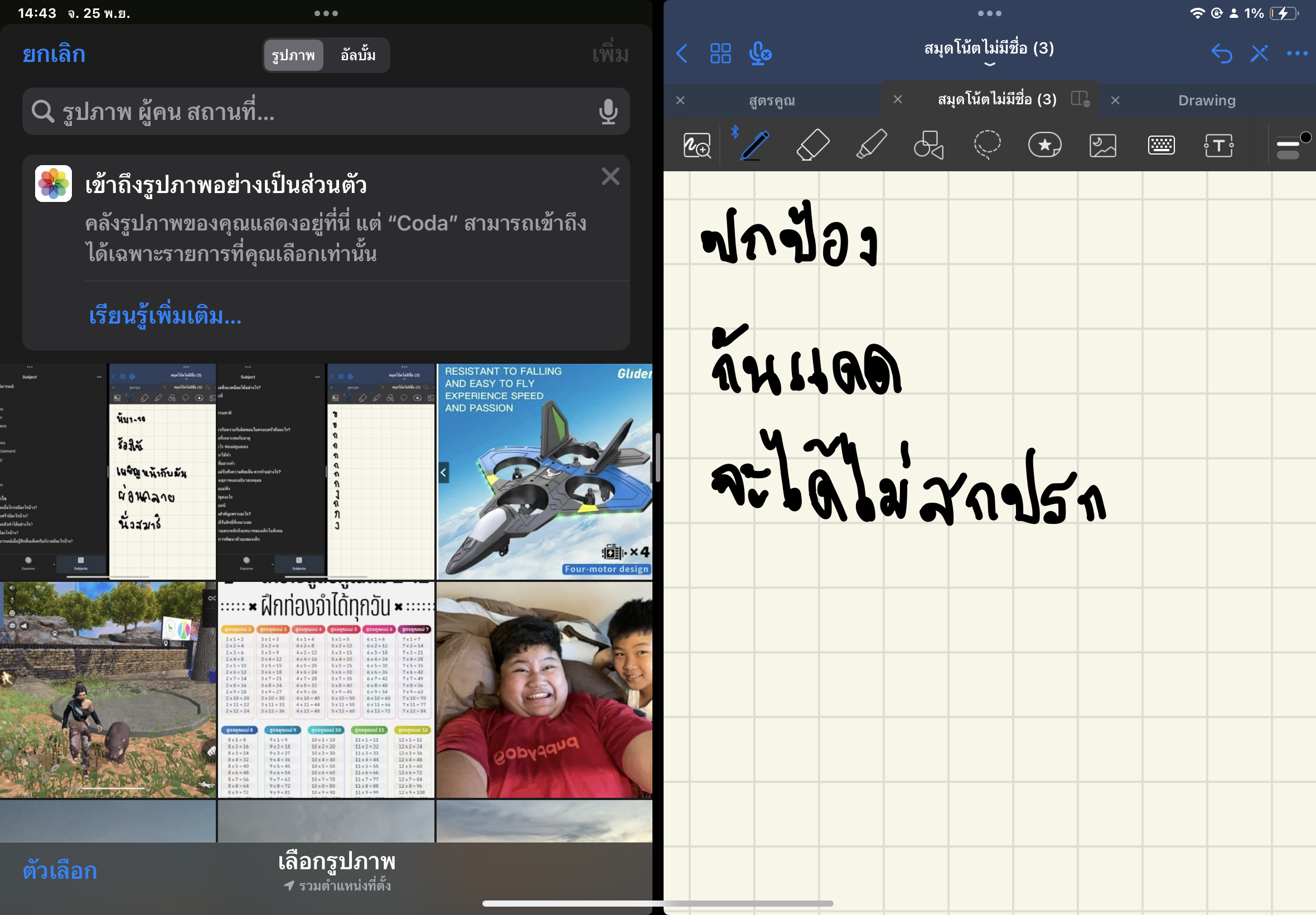Open ตัวเลือก options in photo picker
The height and width of the screenshot is (915, 1316).
[59, 870]
